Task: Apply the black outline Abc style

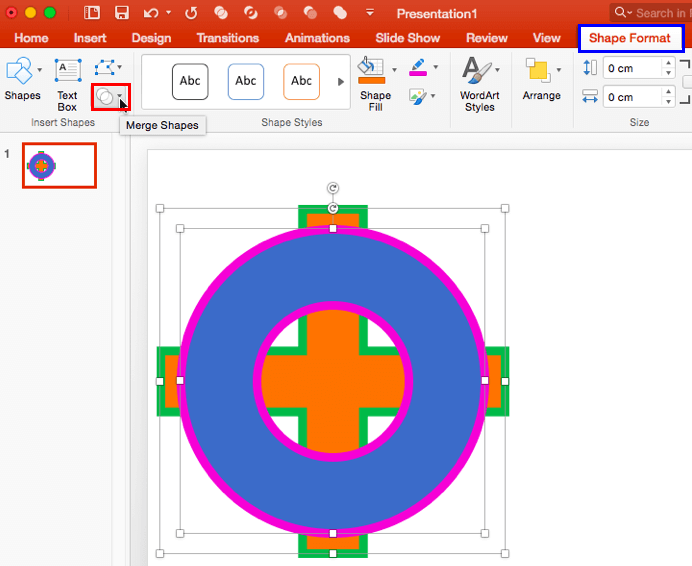Action: 190,81
